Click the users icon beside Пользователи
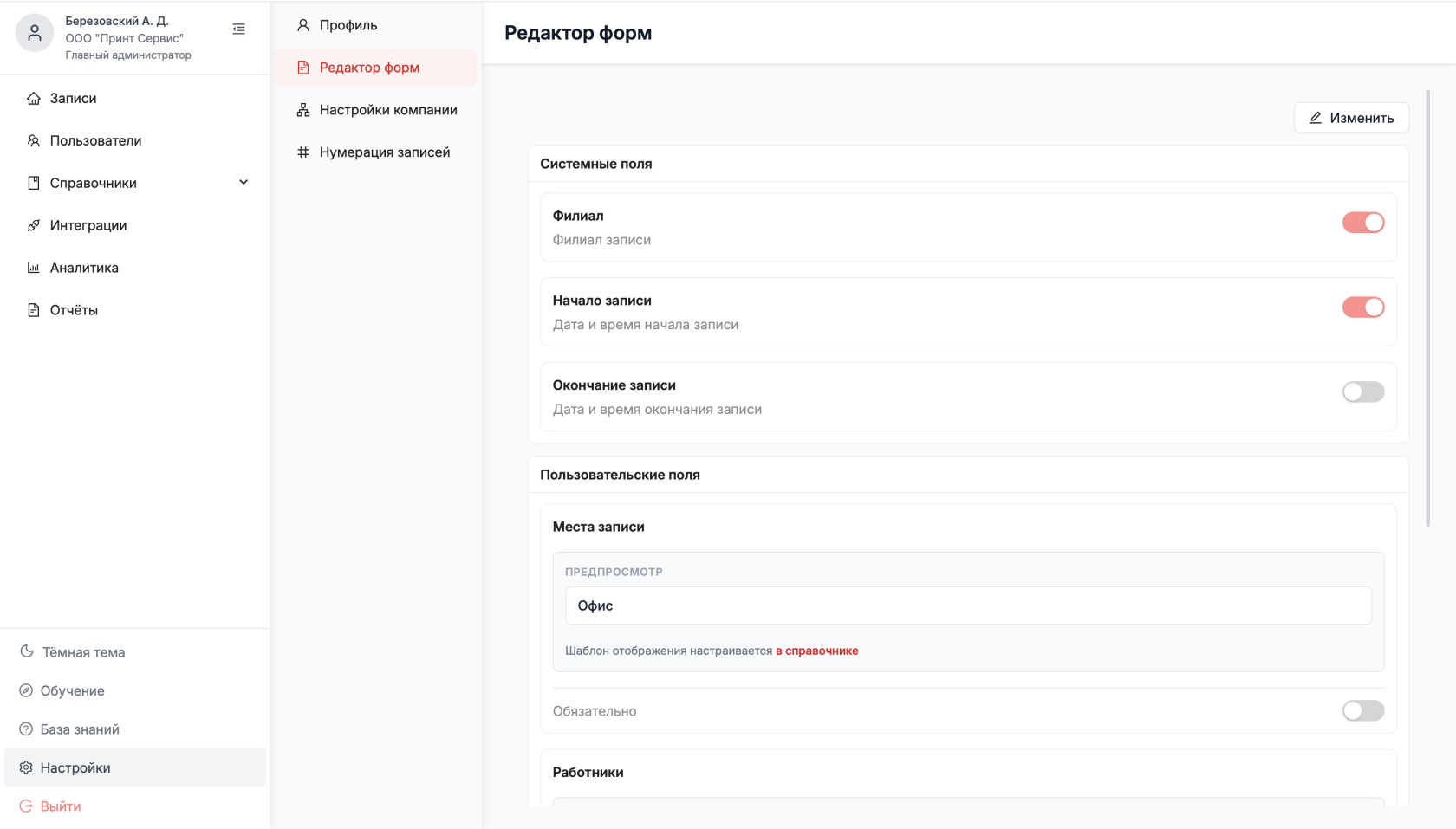Viewport: 1456px width, 829px height. 34,141
